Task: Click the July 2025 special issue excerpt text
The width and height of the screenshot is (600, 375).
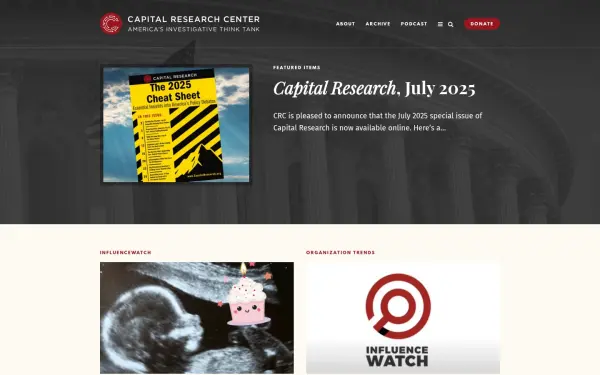Action: pyautogui.click(x=377, y=122)
